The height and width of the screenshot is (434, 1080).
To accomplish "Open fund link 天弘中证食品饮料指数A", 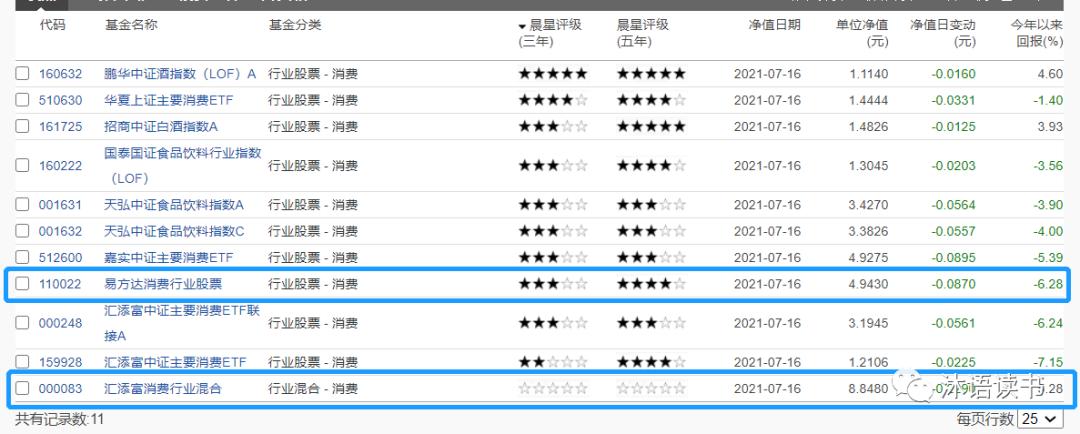I will [174, 205].
